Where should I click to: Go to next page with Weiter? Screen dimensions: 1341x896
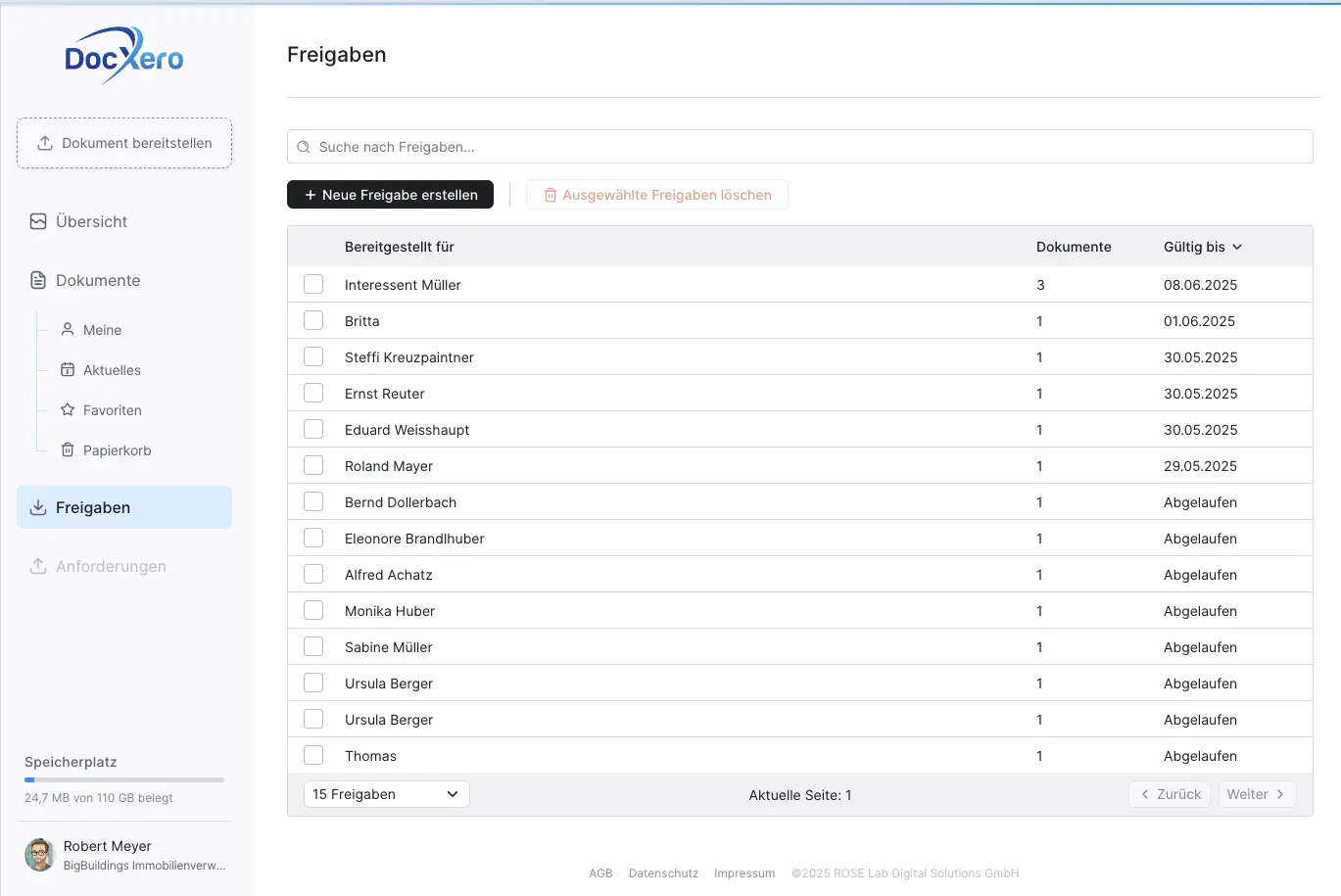(1256, 794)
